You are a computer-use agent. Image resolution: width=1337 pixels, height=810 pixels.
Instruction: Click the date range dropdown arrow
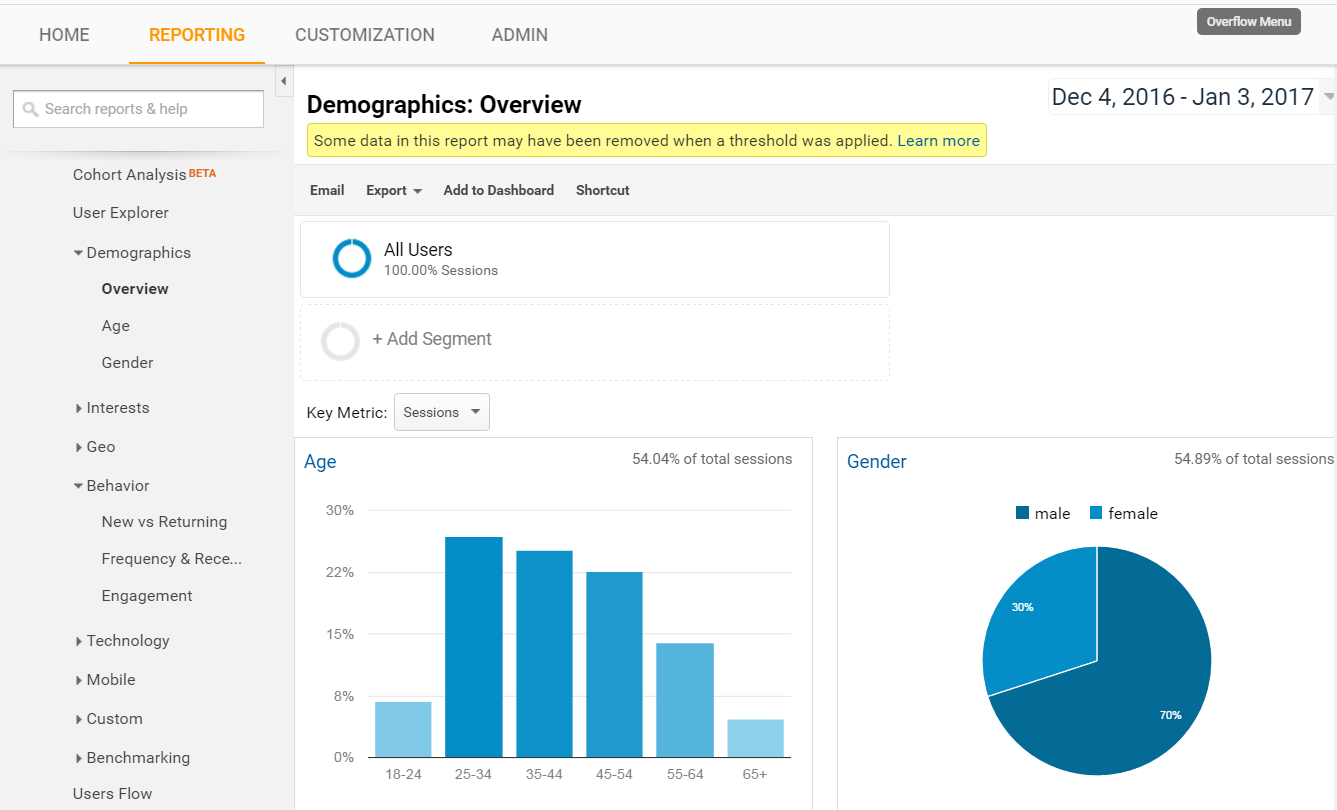coord(1329,97)
